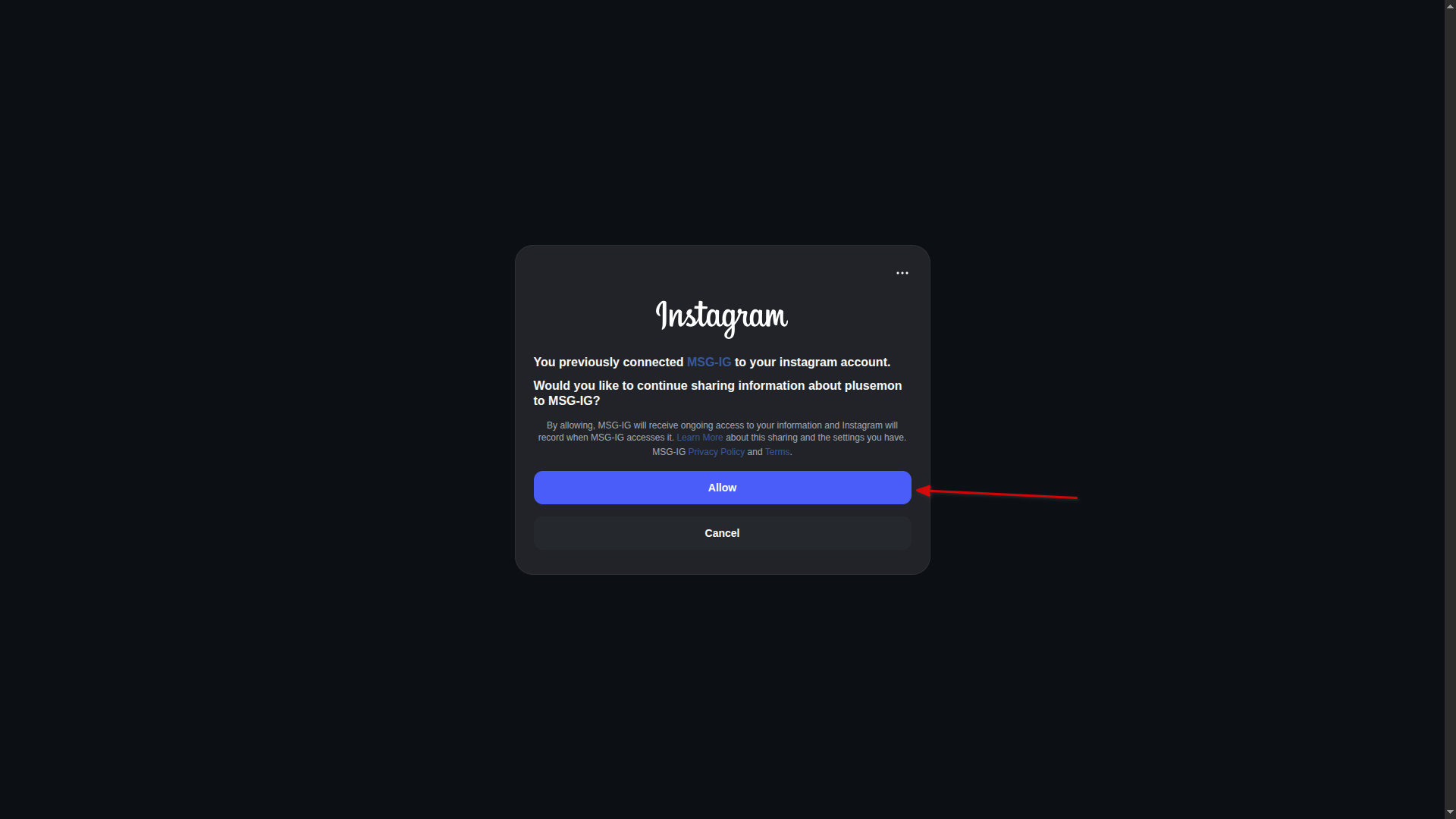Click the plusemon username in the question

873,386
